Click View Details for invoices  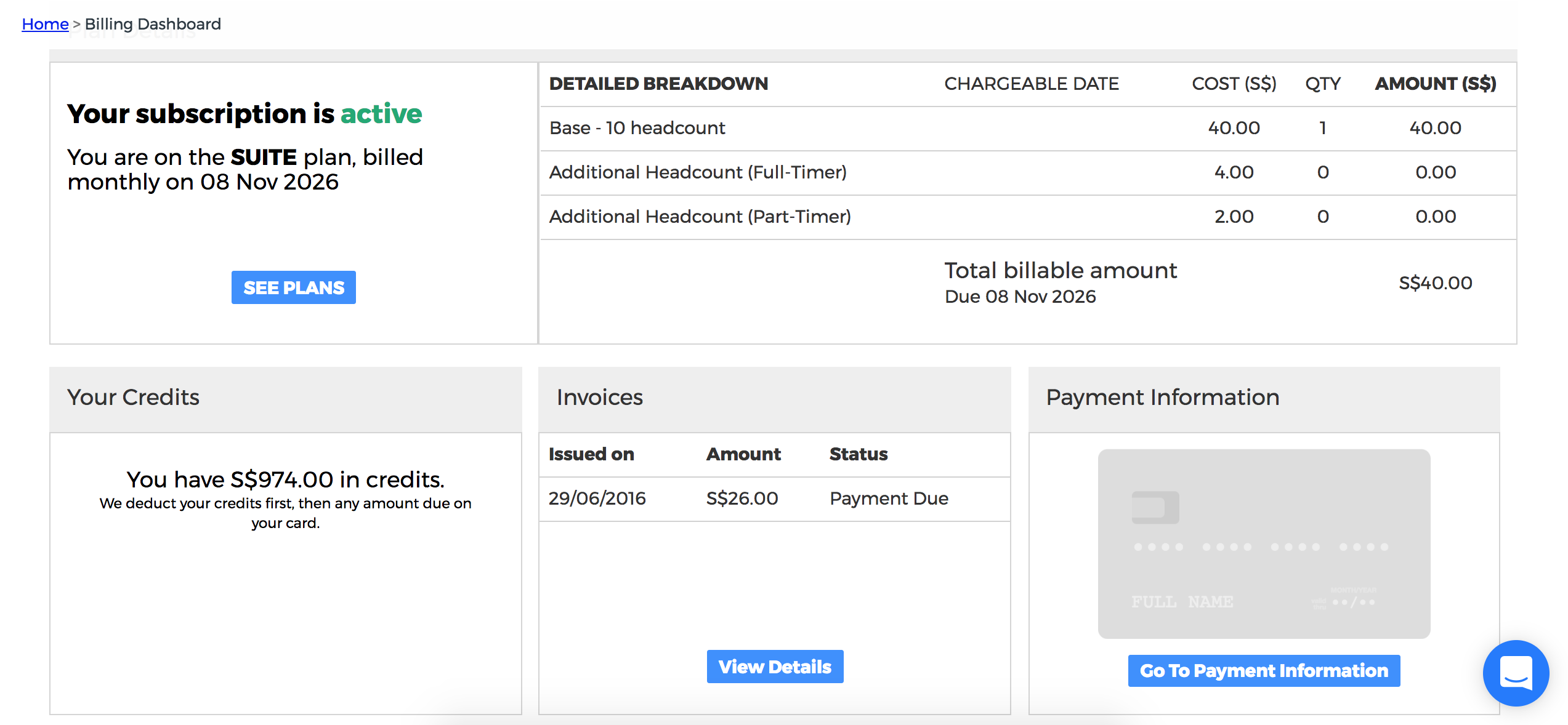click(x=775, y=666)
